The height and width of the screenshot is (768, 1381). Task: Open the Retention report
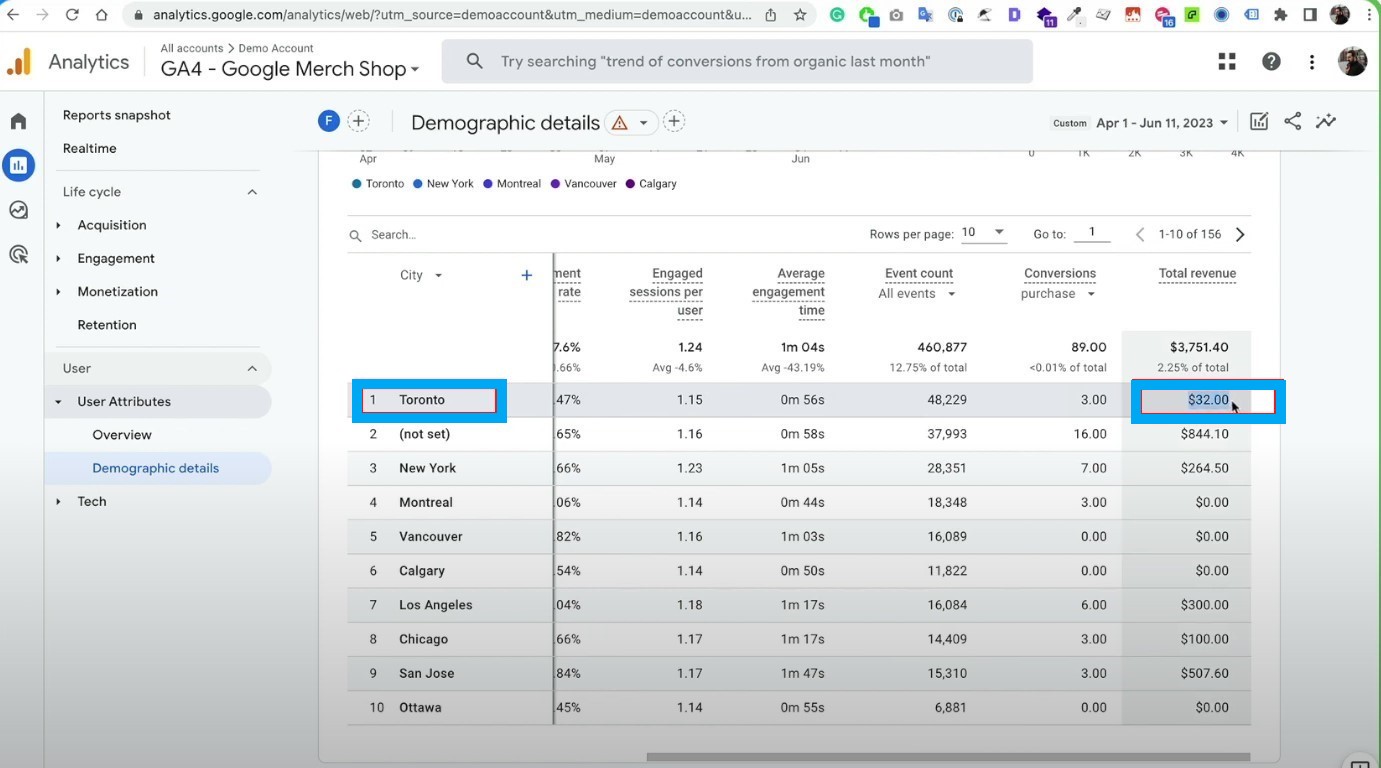point(107,325)
